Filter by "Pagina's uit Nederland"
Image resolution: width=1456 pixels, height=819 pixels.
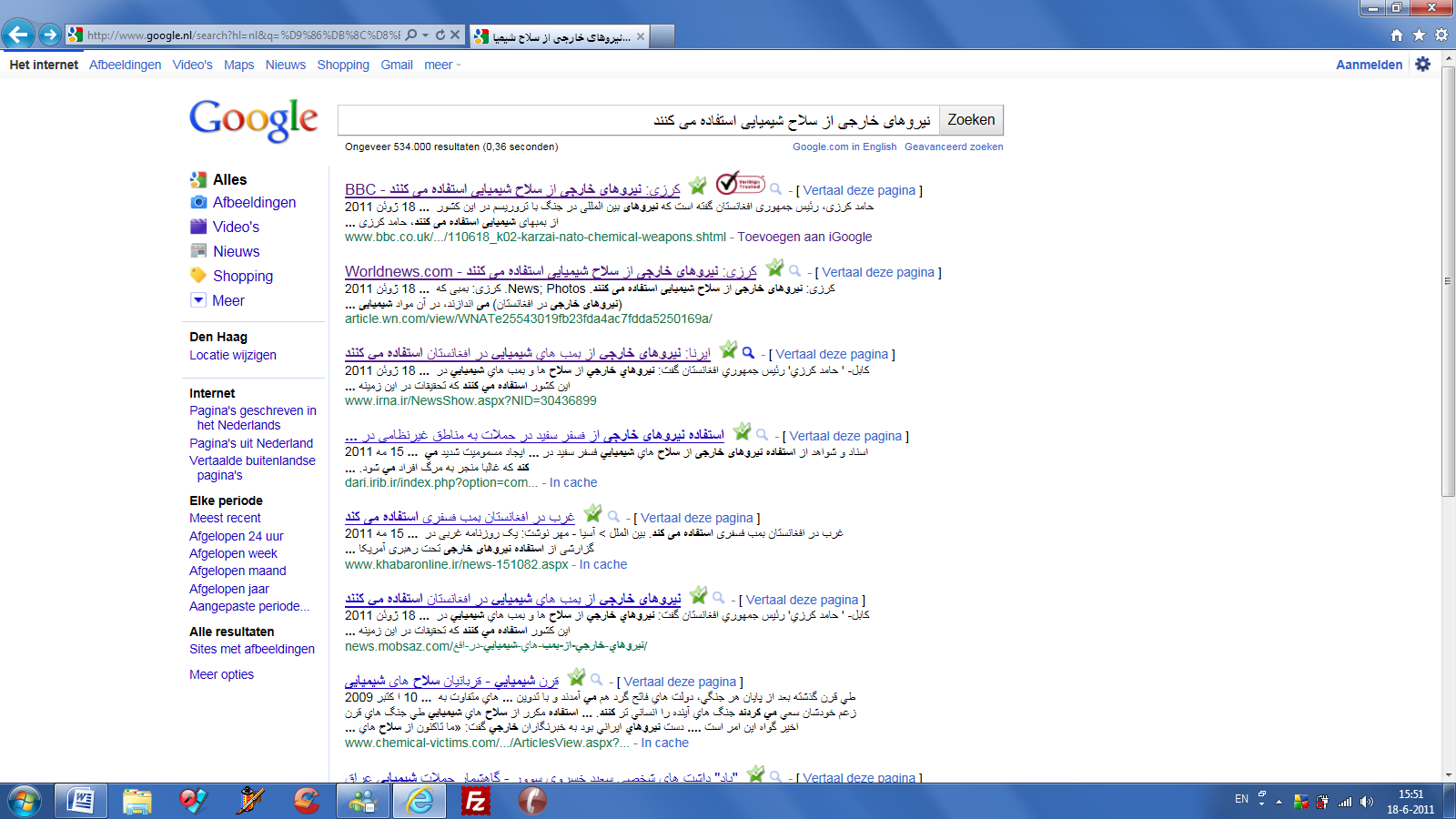[251, 443]
